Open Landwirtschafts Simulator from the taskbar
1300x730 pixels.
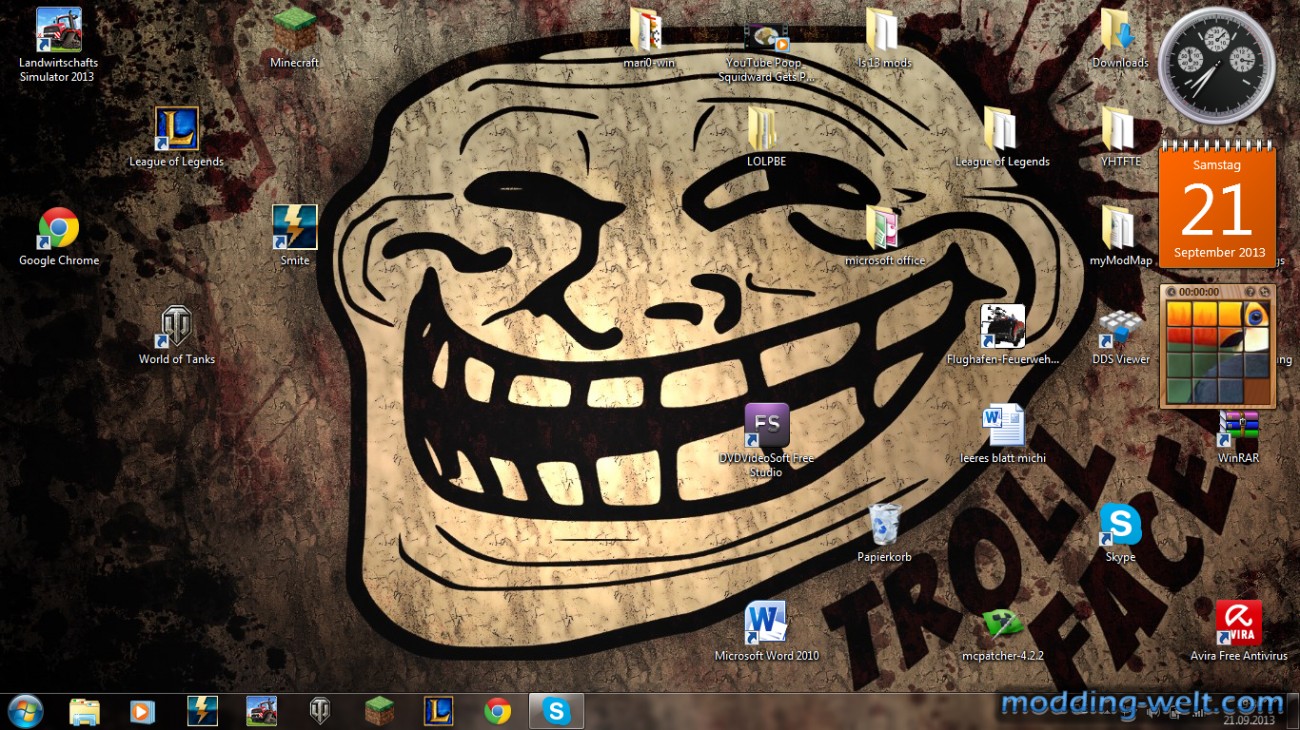261,711
